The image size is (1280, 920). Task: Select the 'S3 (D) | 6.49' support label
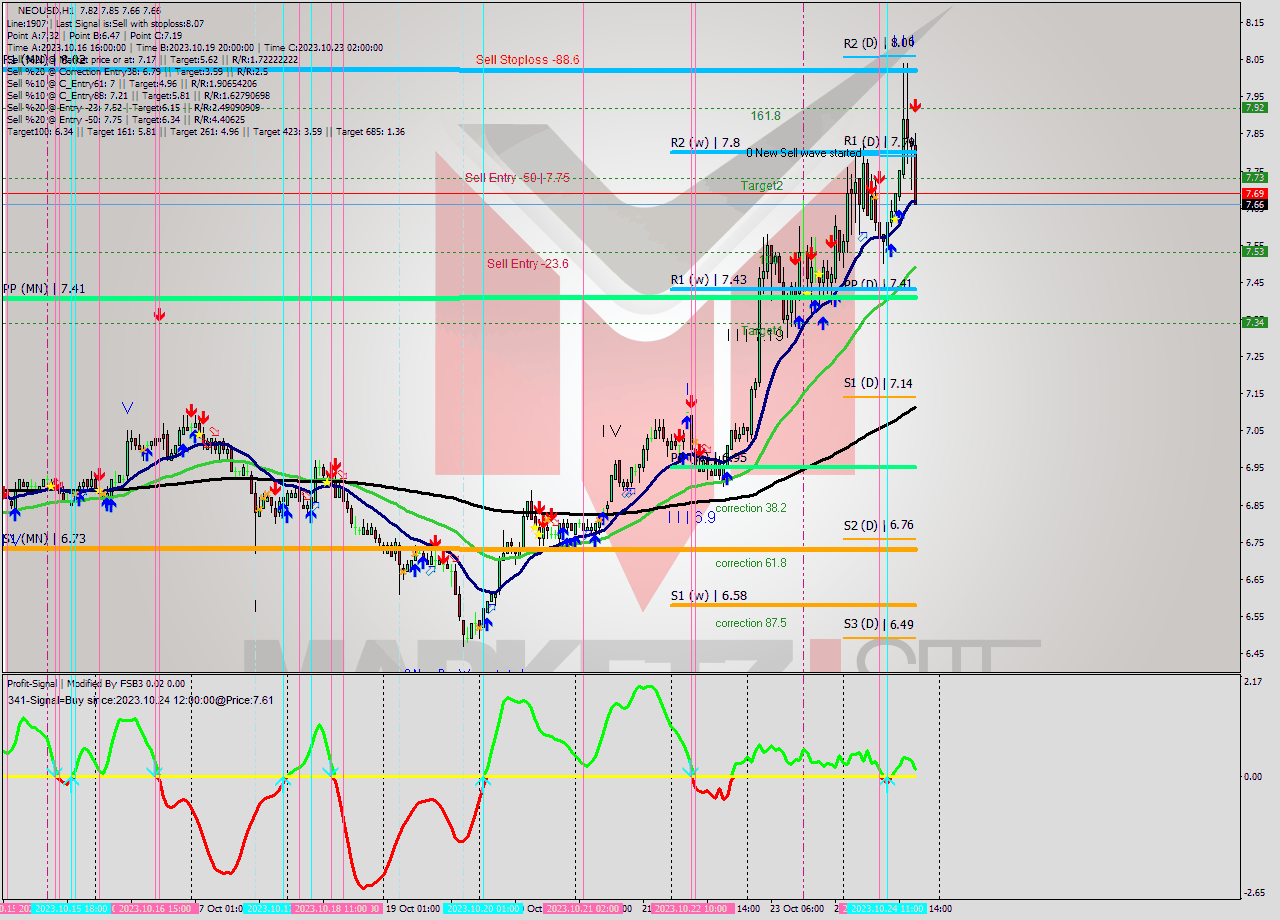(x=878, y=624)
